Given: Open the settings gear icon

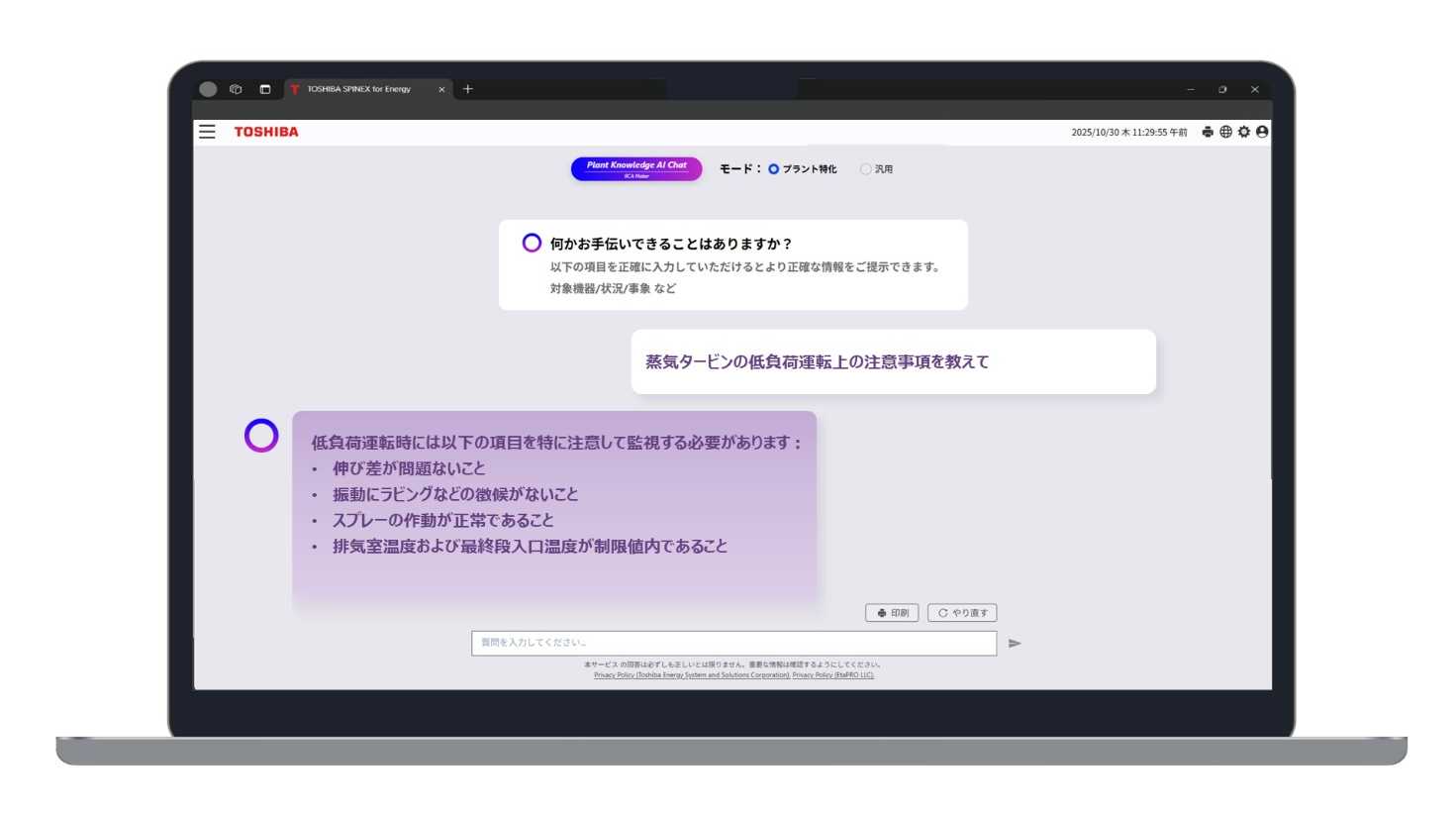Looking at the screenshot, I should [1244, 131].
